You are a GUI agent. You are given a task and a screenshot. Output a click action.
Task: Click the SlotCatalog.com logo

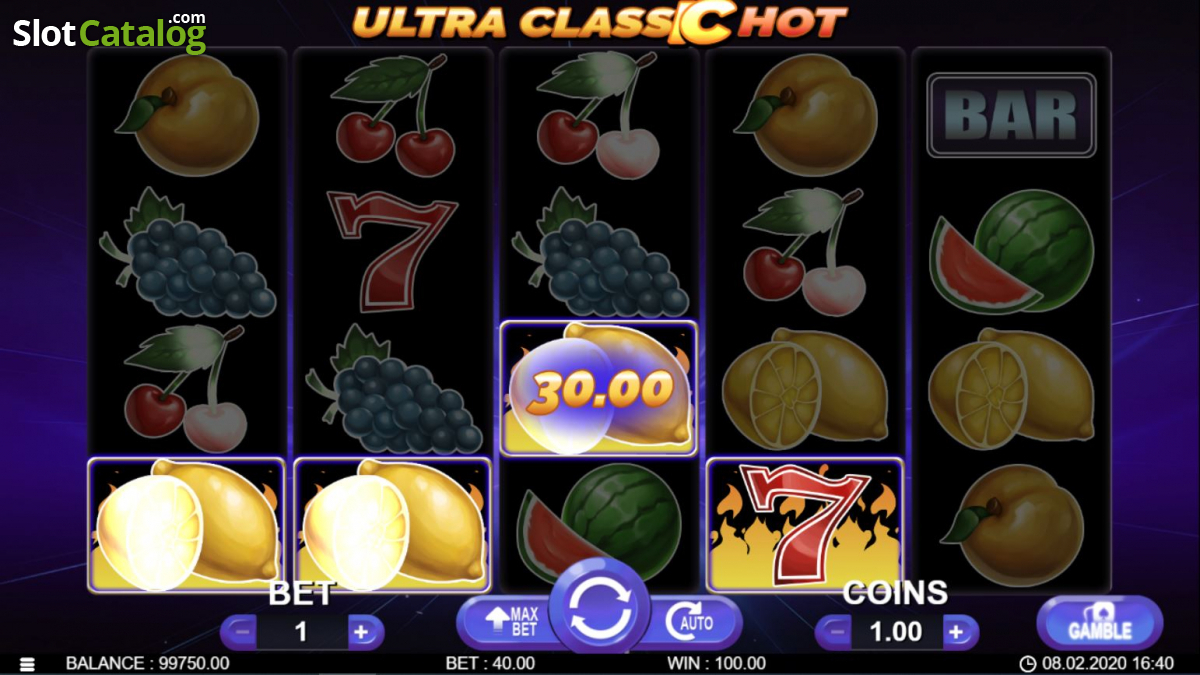click(x=110, y=32)
